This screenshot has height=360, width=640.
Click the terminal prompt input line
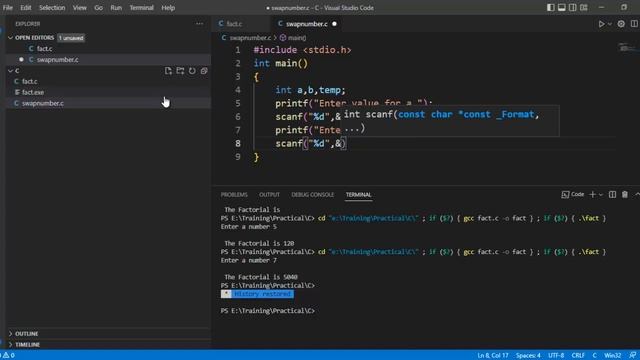(268, 311)
